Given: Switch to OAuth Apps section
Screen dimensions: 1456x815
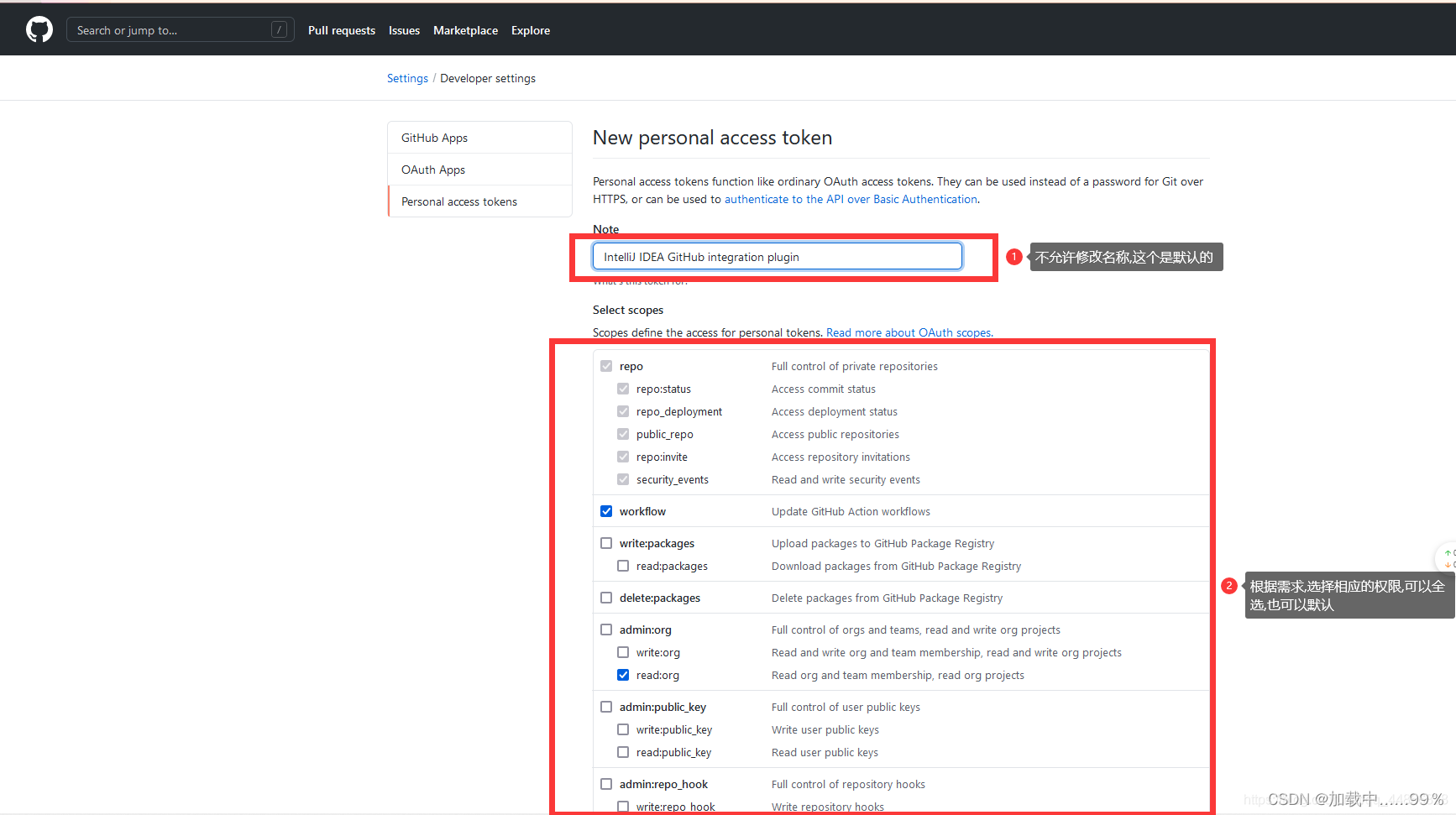Looking at the screenshot, I should [x=432, y=169].
